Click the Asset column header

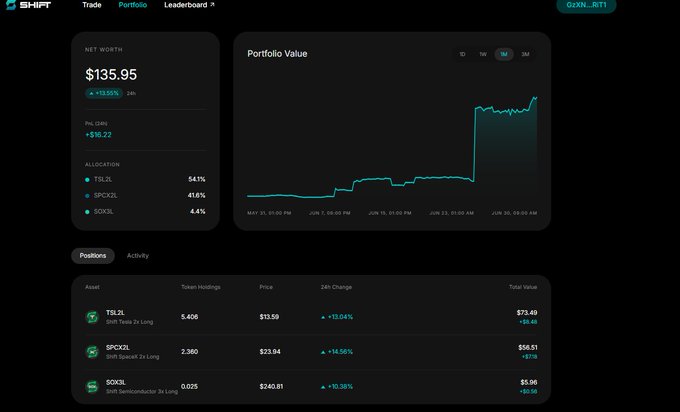[92, 287]
